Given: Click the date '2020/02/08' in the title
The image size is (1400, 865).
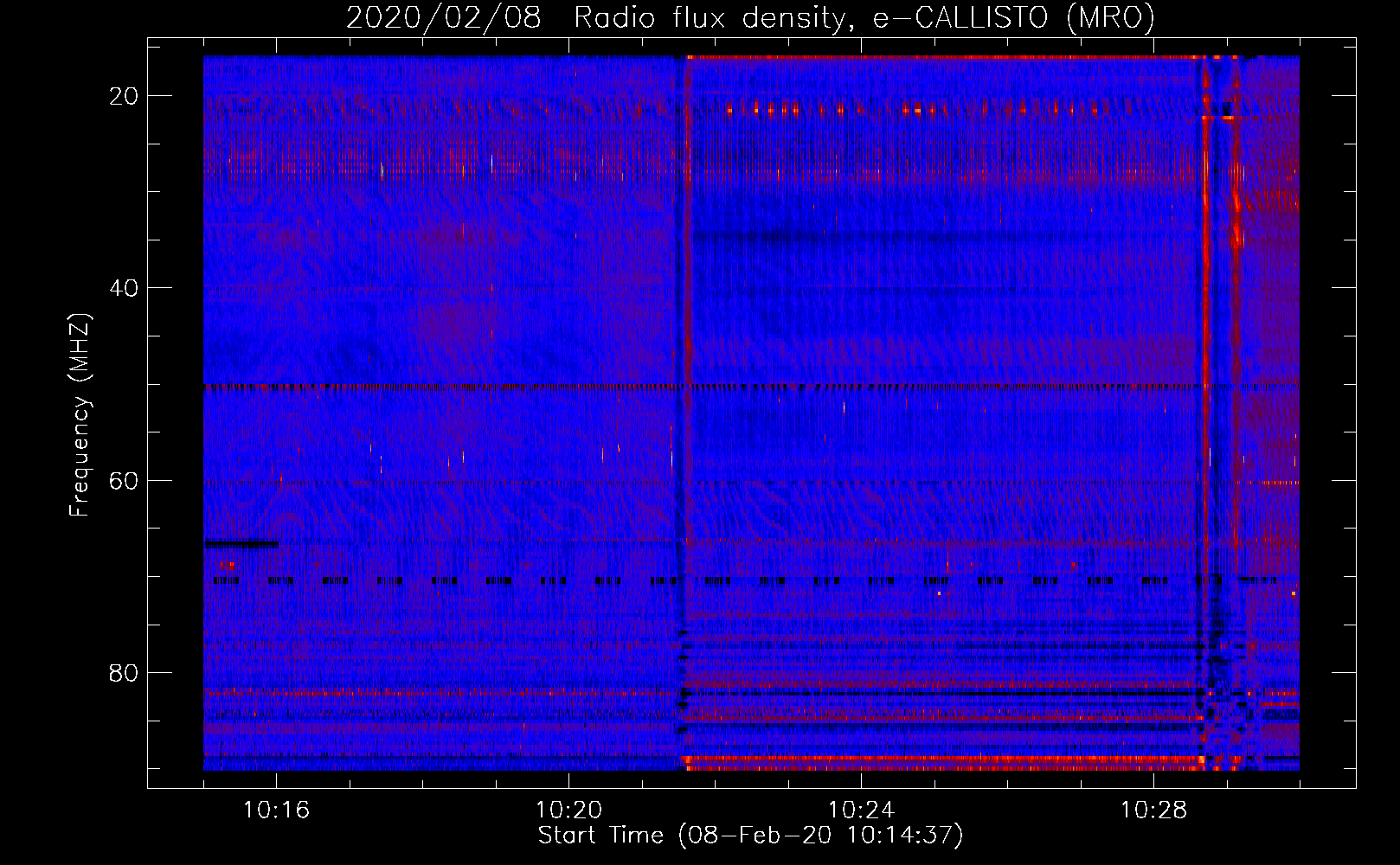Looking at the screenshot, I should [444, 18].
